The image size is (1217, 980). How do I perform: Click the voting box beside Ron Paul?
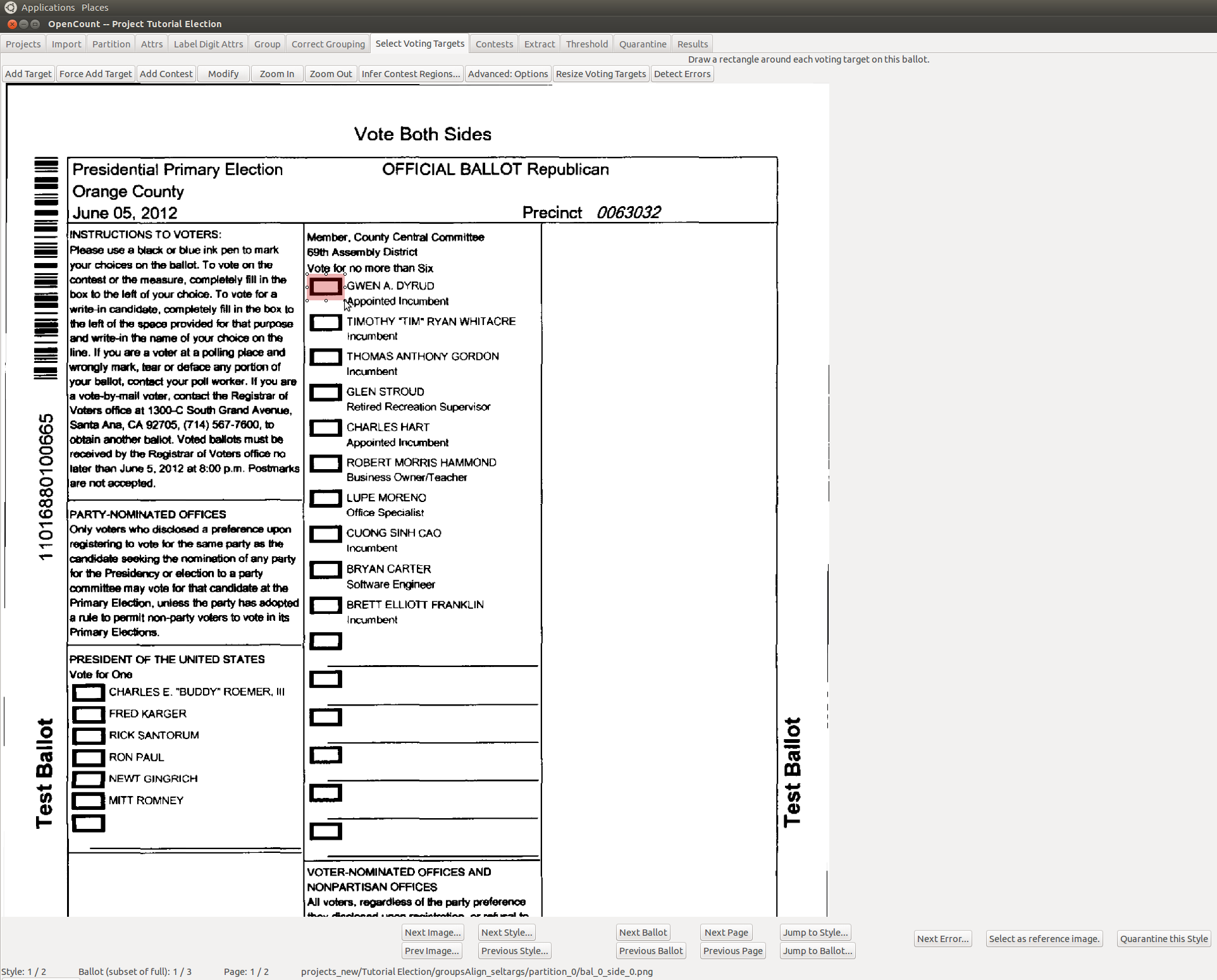[x=88, y=757]
